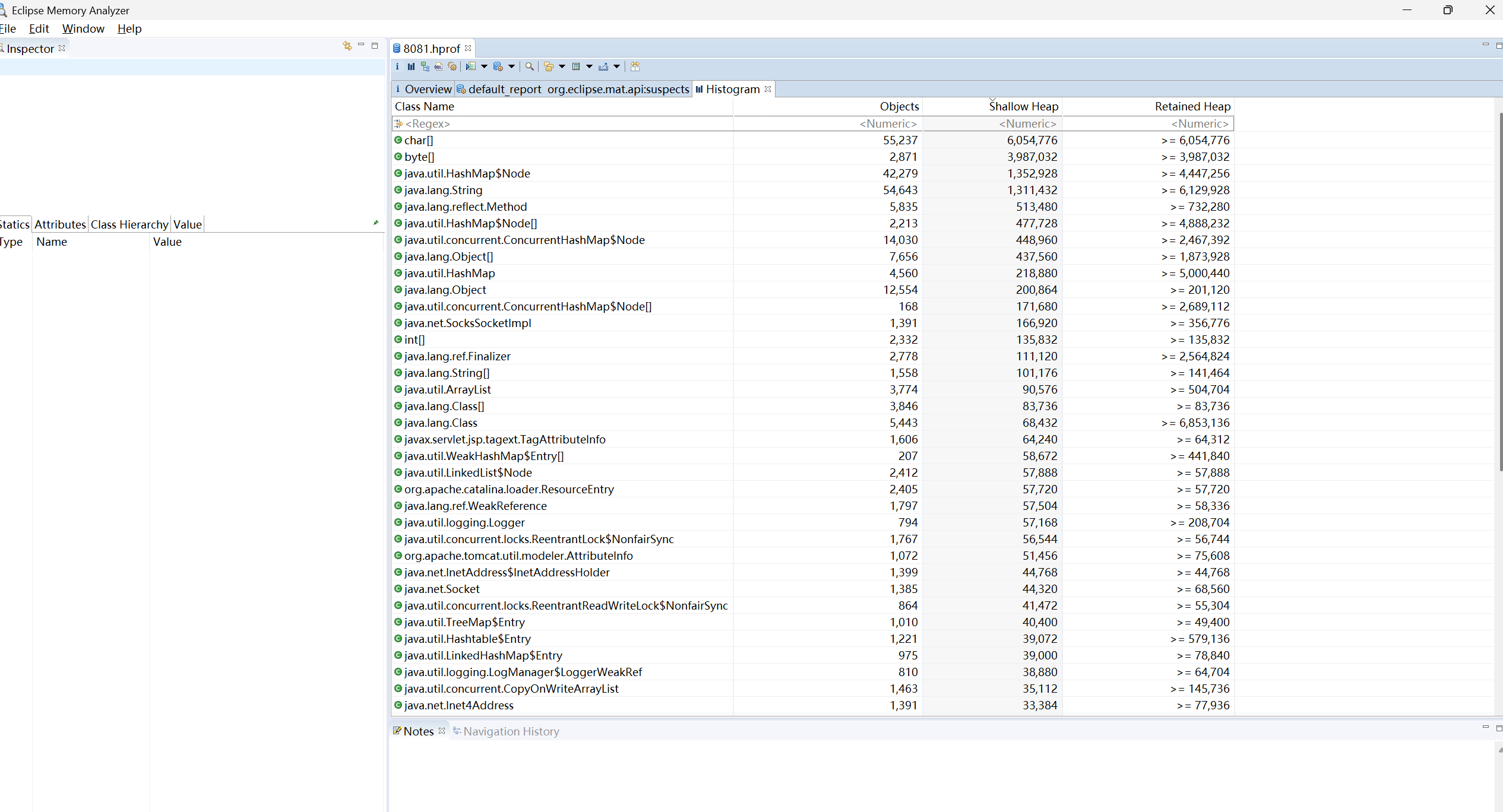Select the java.net.SocksSocketImpl row

[812, 323]
